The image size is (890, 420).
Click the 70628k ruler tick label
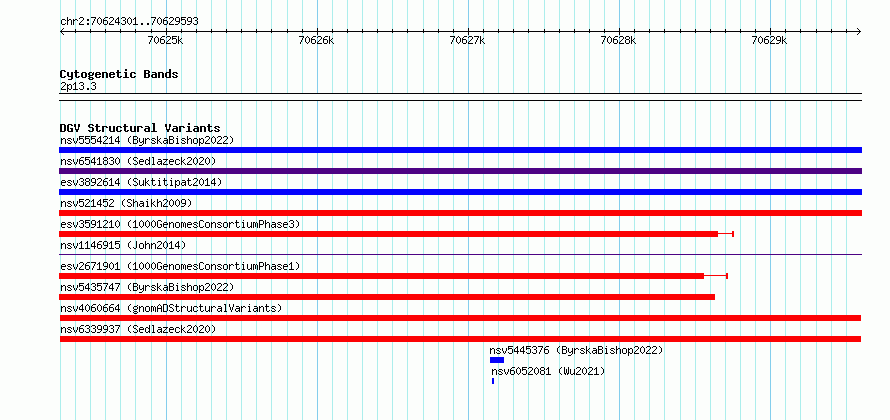click(618, 40)
